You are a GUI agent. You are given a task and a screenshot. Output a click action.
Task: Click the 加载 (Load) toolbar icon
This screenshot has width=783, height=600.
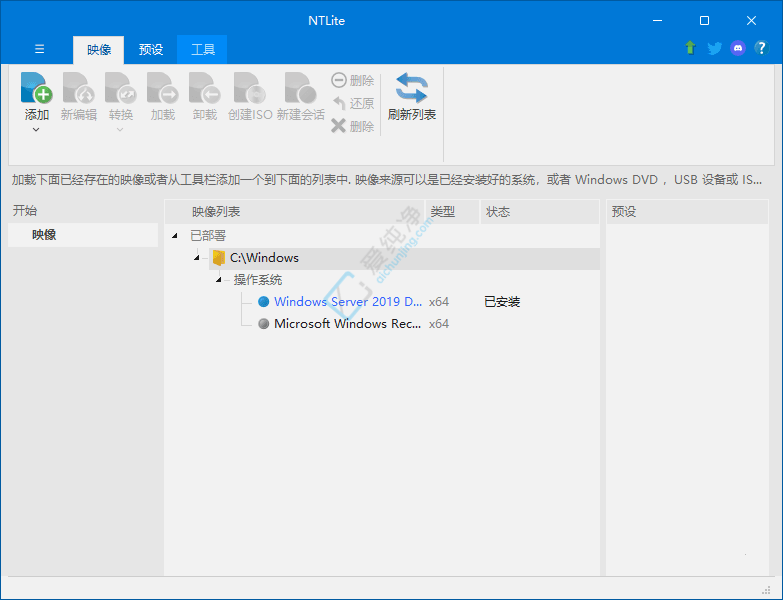162,88
